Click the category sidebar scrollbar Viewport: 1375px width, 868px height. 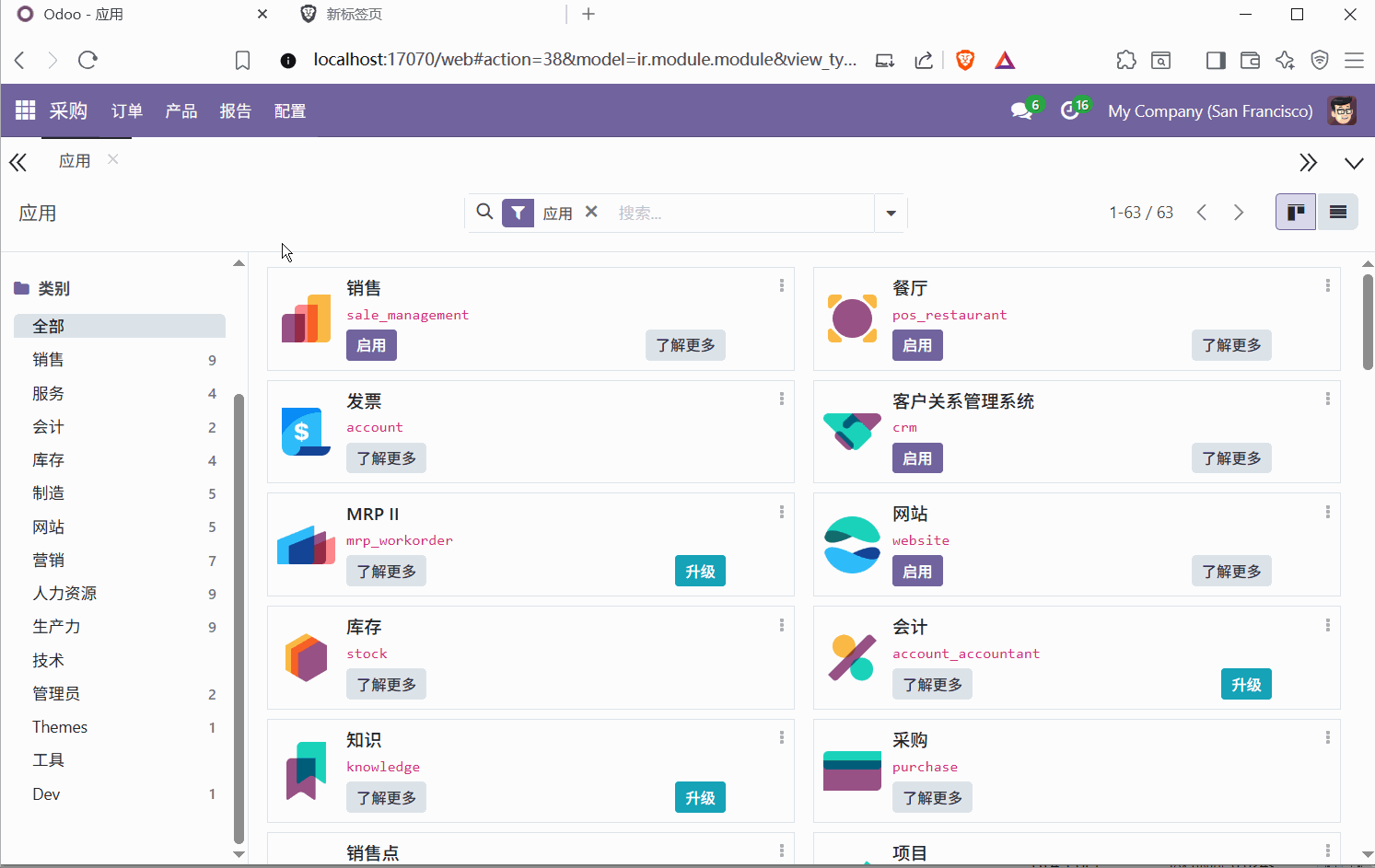[x=239, y=617]
